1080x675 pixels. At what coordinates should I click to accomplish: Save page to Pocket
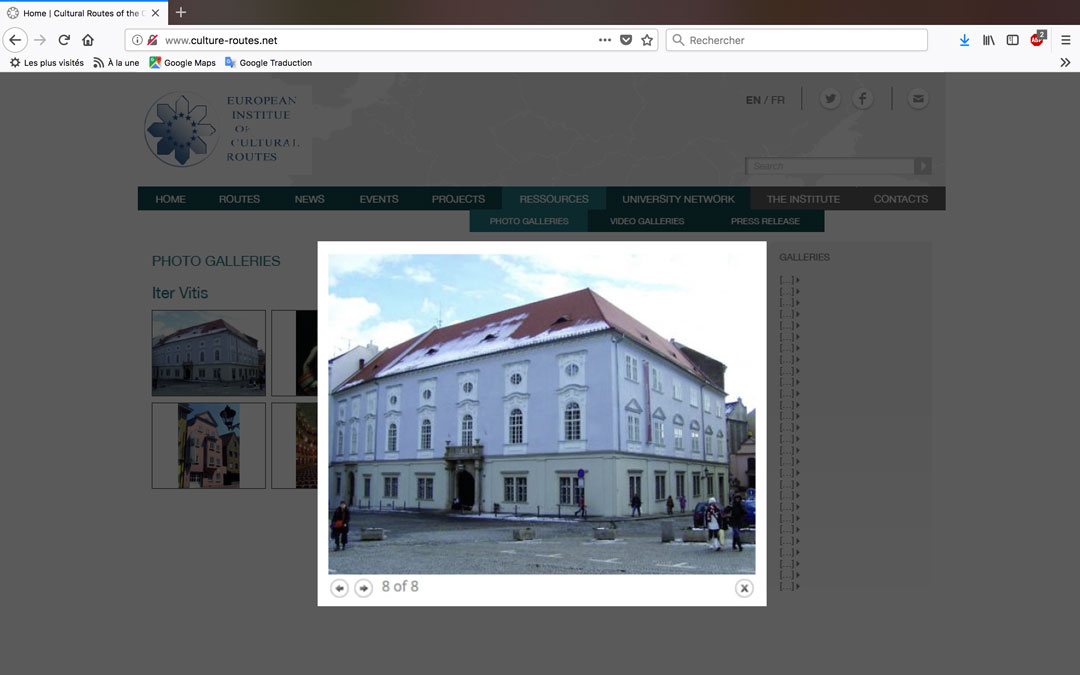626,40
